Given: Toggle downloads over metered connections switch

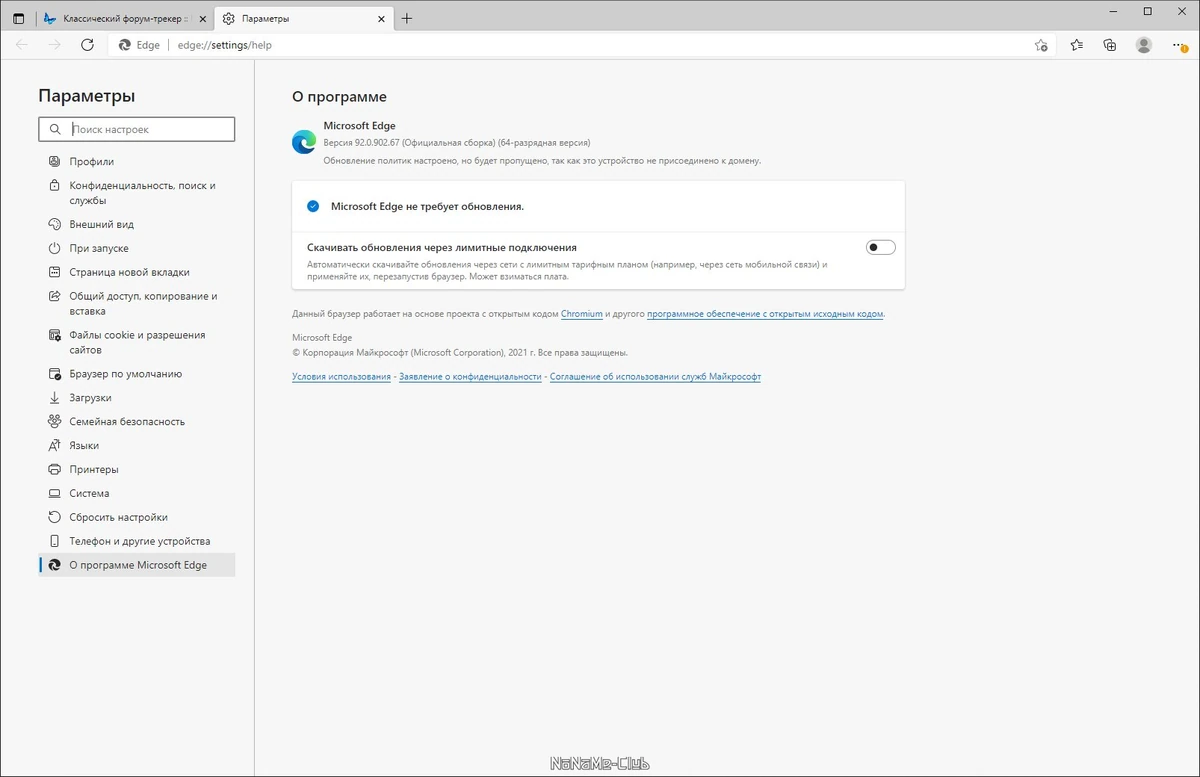Looking at the screenshot, I should point(880,247).
